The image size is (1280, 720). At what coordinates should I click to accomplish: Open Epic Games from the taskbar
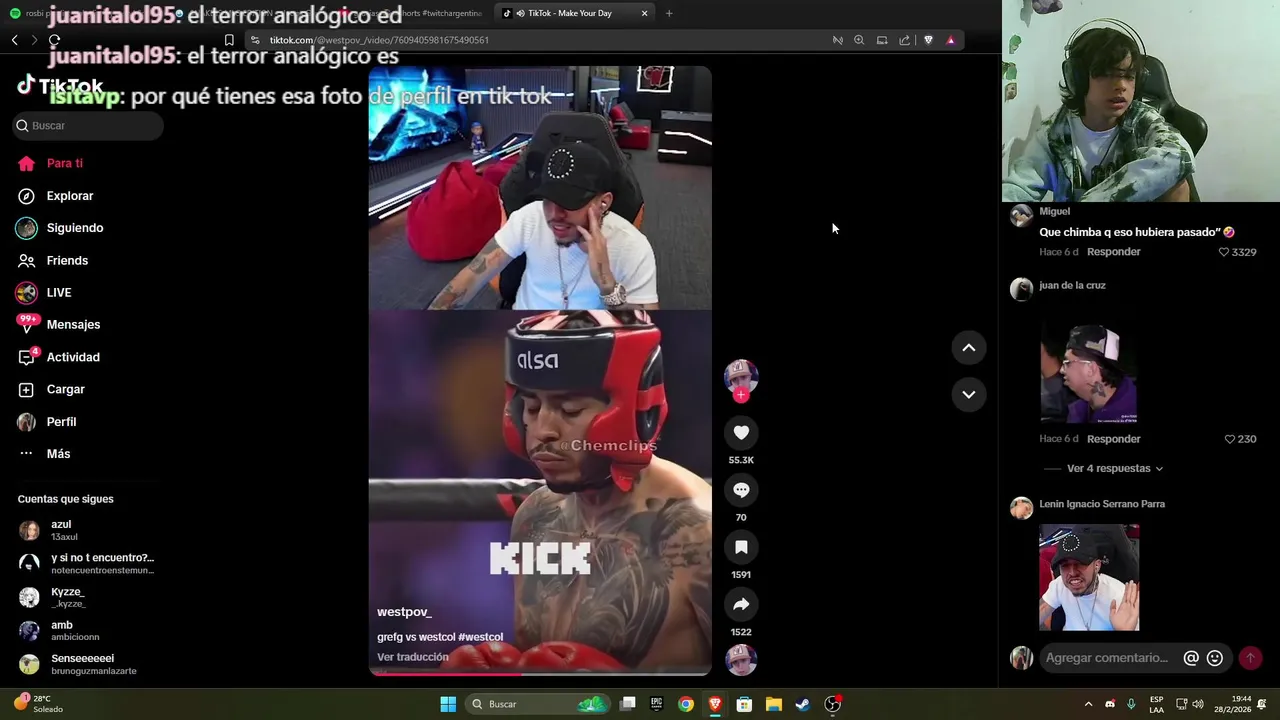pyautogui.click(x=657, y=704)
